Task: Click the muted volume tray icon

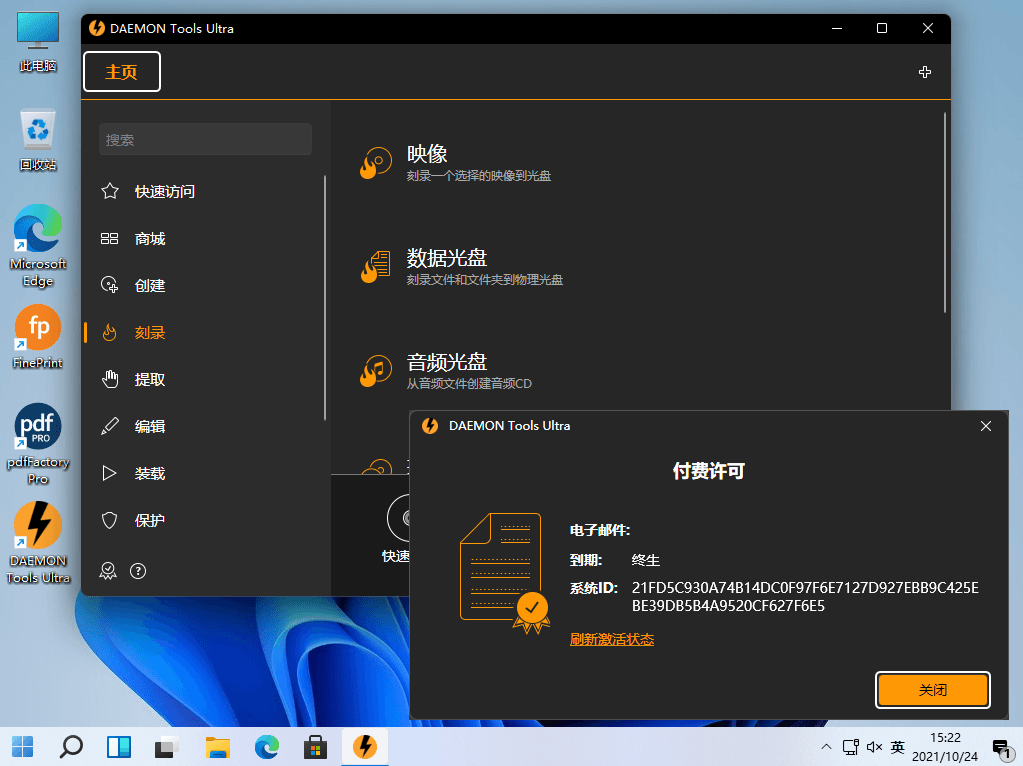Action: pos(874,746)
